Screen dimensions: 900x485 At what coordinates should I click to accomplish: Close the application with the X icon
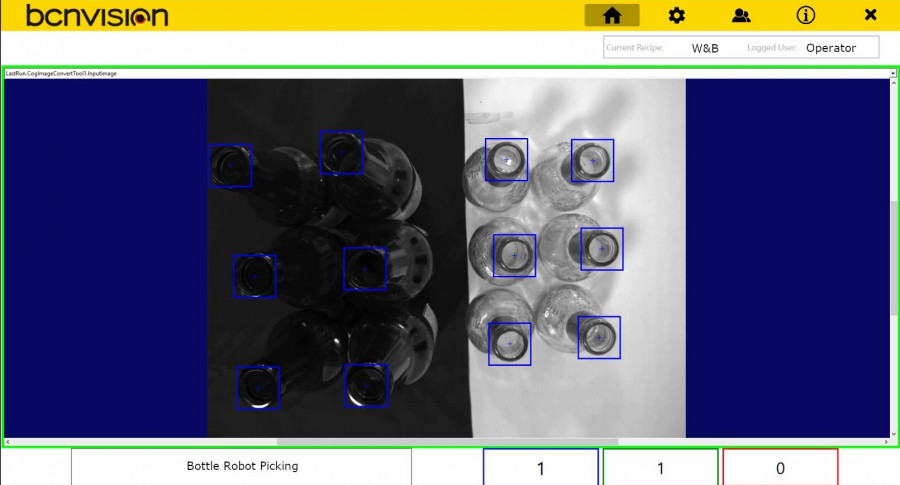coord(870,15)
